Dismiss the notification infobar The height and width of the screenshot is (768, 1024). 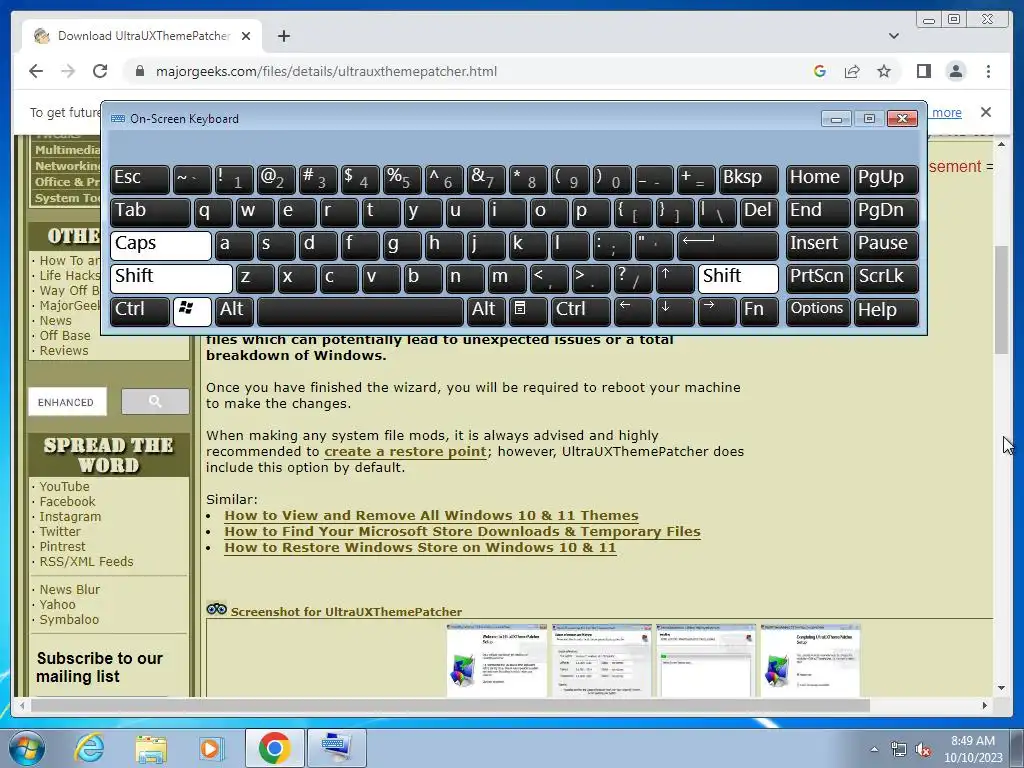point(985,112)
